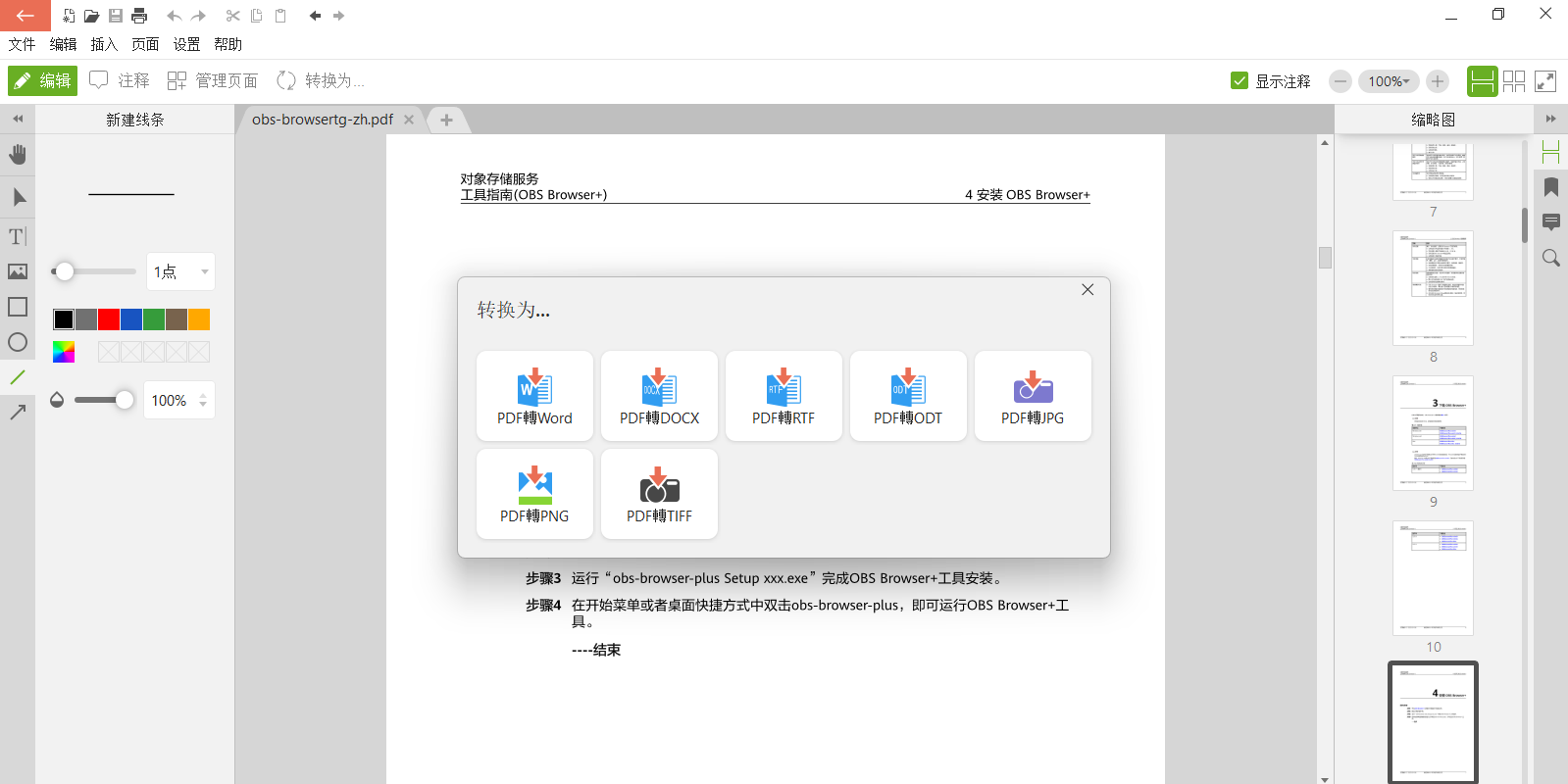Switch to obs-browsertg-zh.pdf tab

322,120
